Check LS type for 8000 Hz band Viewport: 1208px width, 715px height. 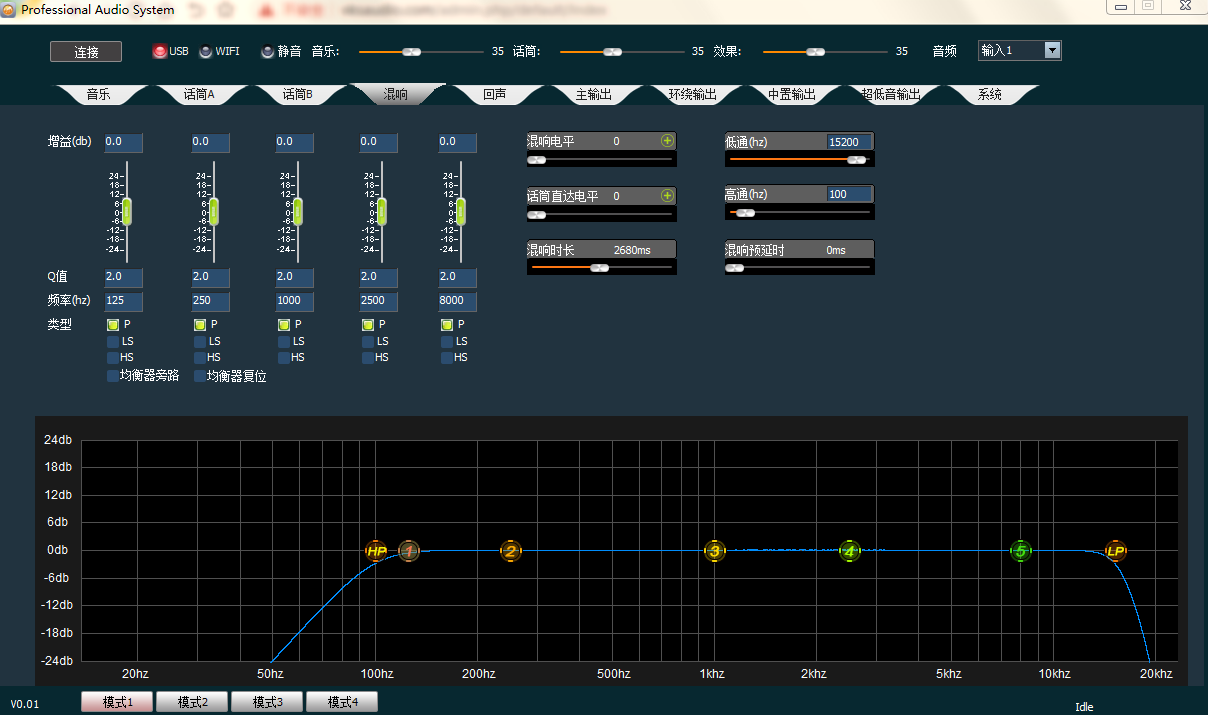click(447, 341)
